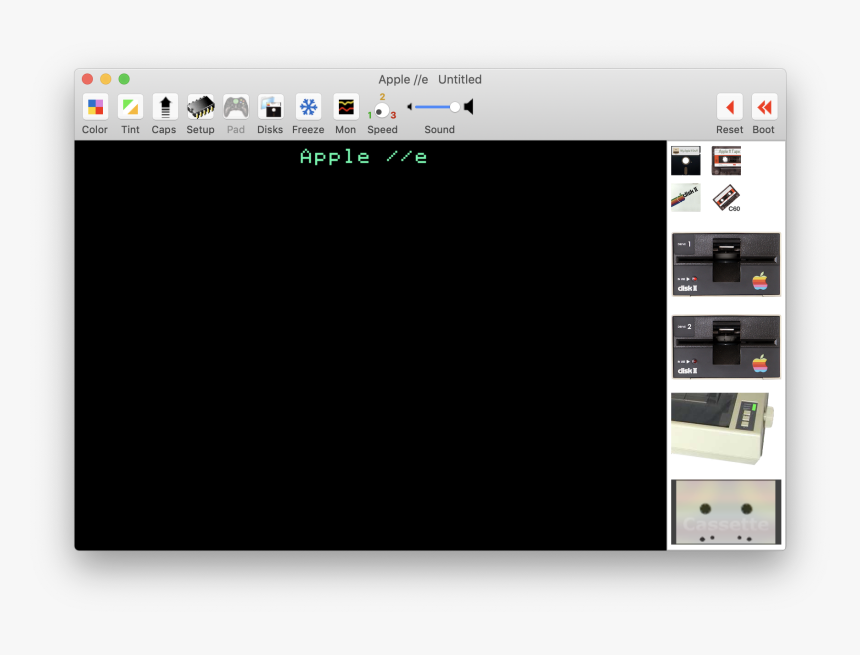Screen dimensions: 860x655
Task: Select the My Apple II Stuff floppy disk
Action: (685, 159)
